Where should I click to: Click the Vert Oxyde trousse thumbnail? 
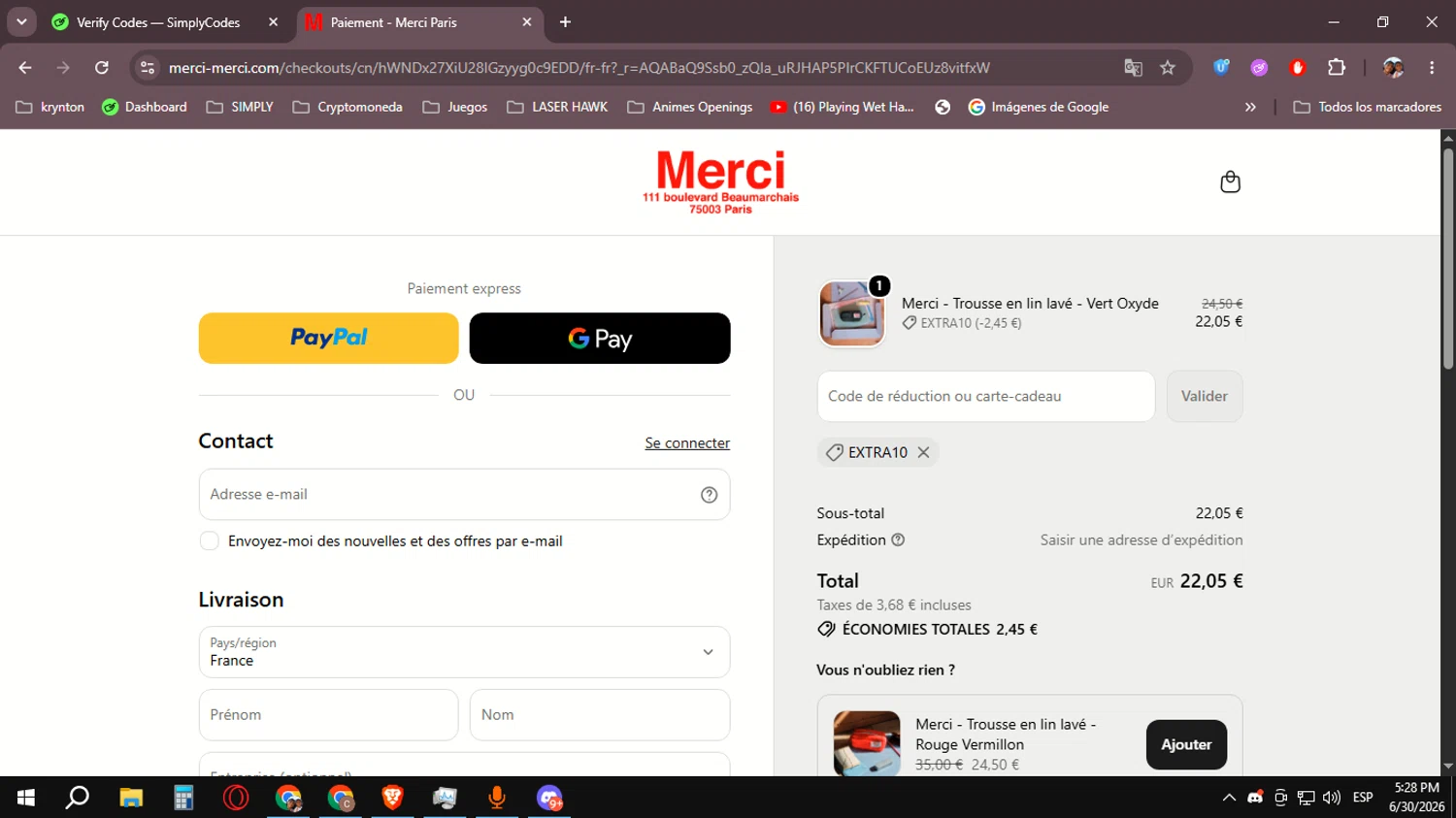[x=852, y=313]
